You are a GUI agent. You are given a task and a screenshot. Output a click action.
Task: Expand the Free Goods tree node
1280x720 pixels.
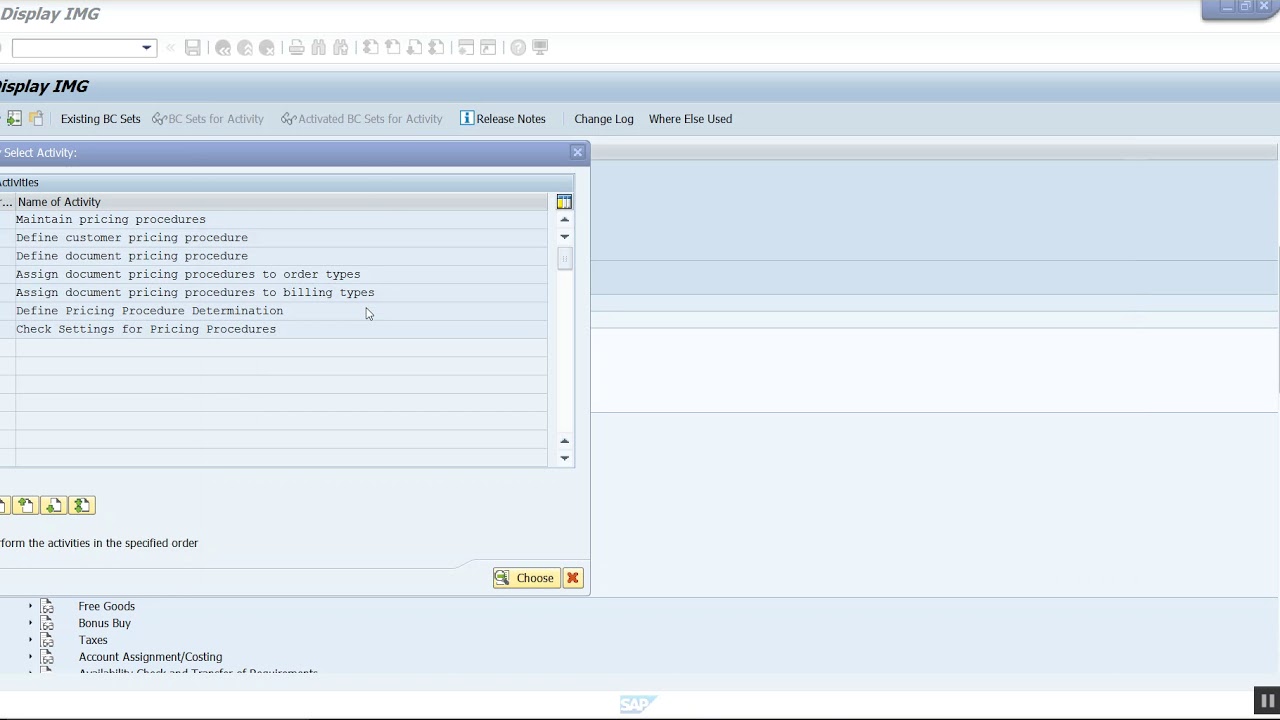coord(30,606)
